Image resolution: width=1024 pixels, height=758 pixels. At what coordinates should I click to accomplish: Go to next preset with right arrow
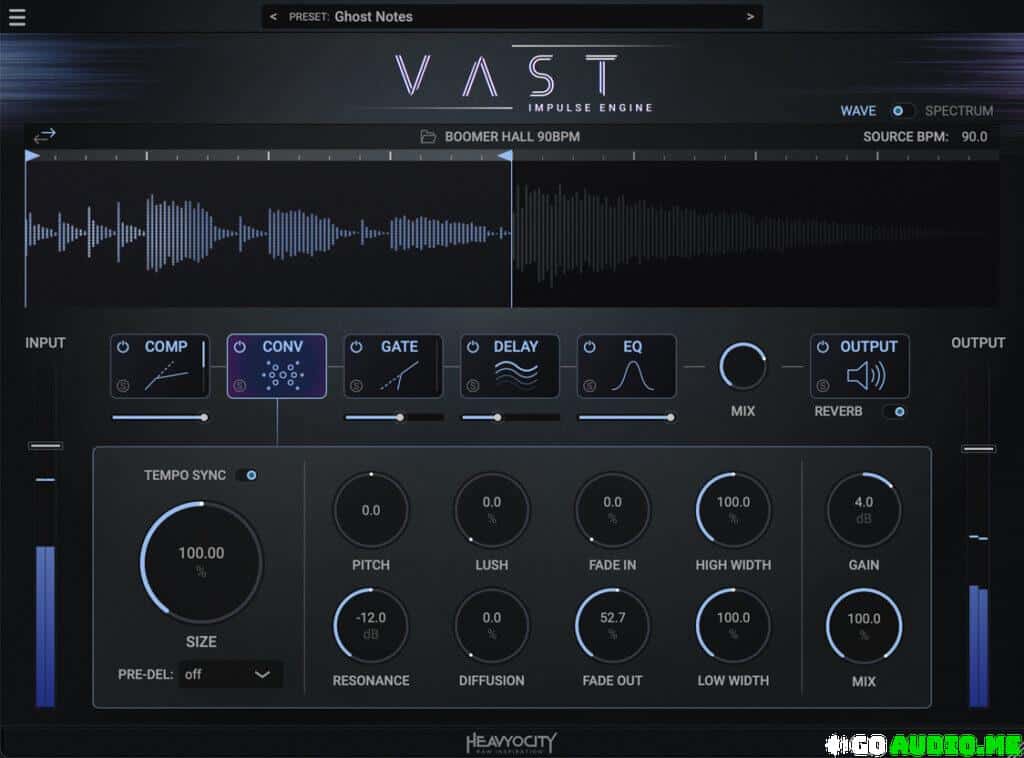[x=750, y=17]
